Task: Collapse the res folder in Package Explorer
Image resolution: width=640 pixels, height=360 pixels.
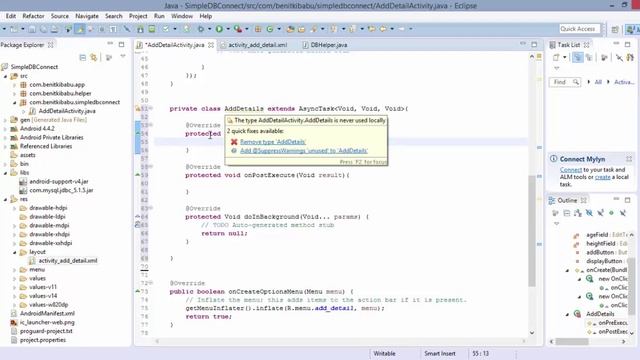Action: (5, 199)
